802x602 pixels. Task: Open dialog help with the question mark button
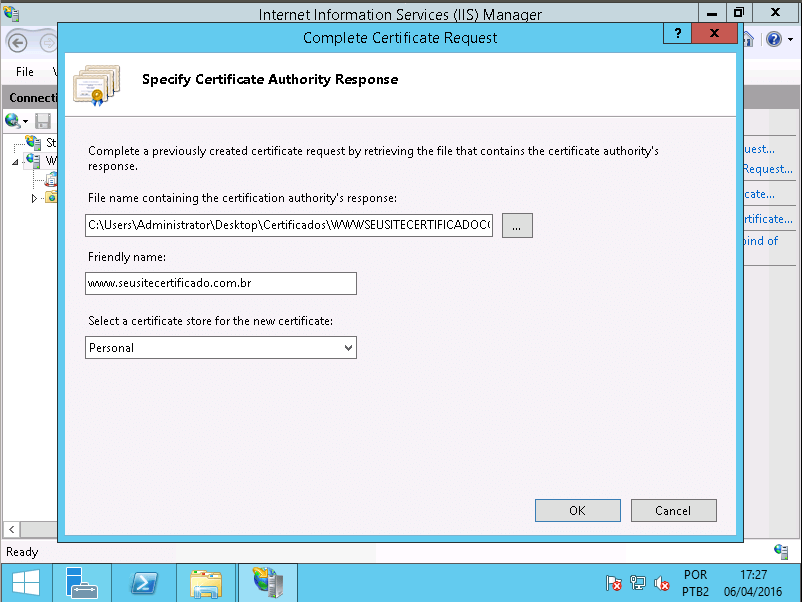pyautogui.click(x=678, y=34)
